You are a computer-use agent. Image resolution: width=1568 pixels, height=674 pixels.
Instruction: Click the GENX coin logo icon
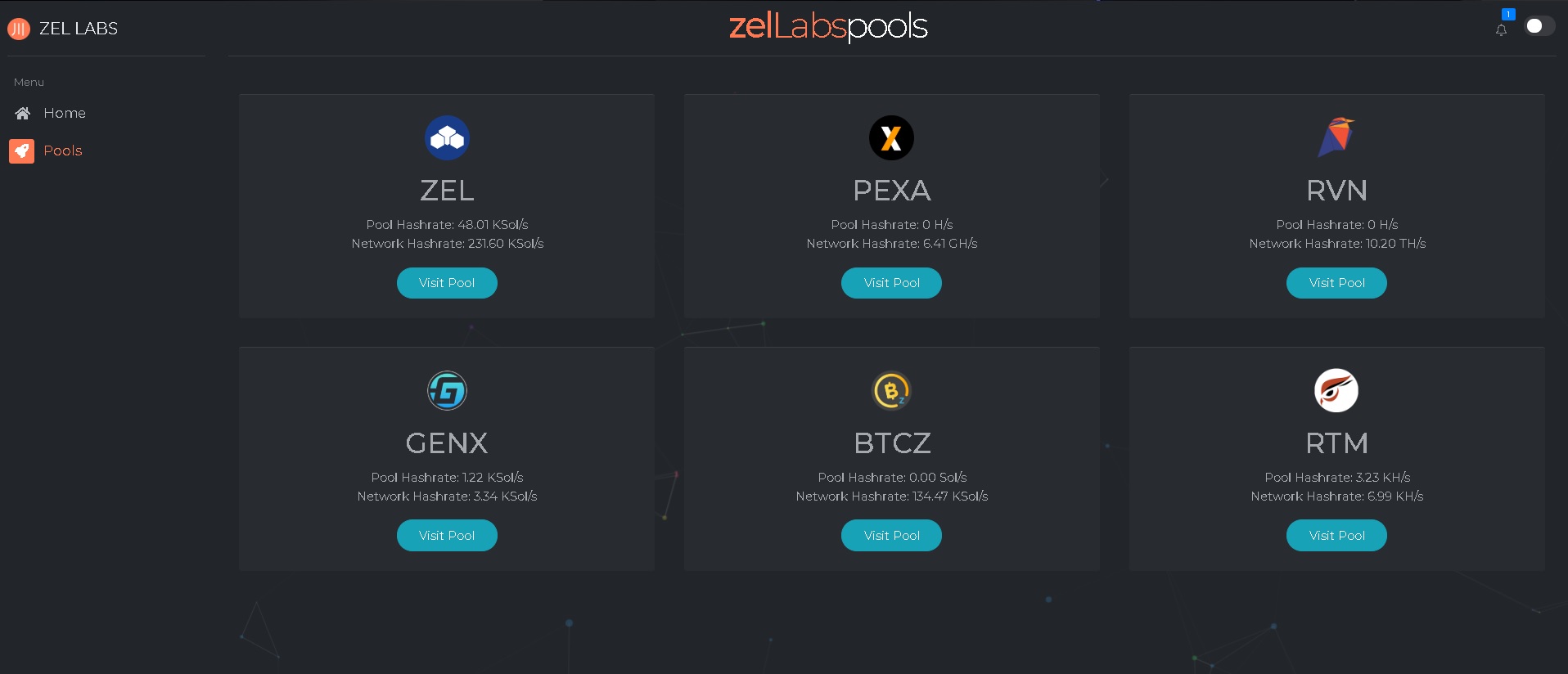click(447, 391)
